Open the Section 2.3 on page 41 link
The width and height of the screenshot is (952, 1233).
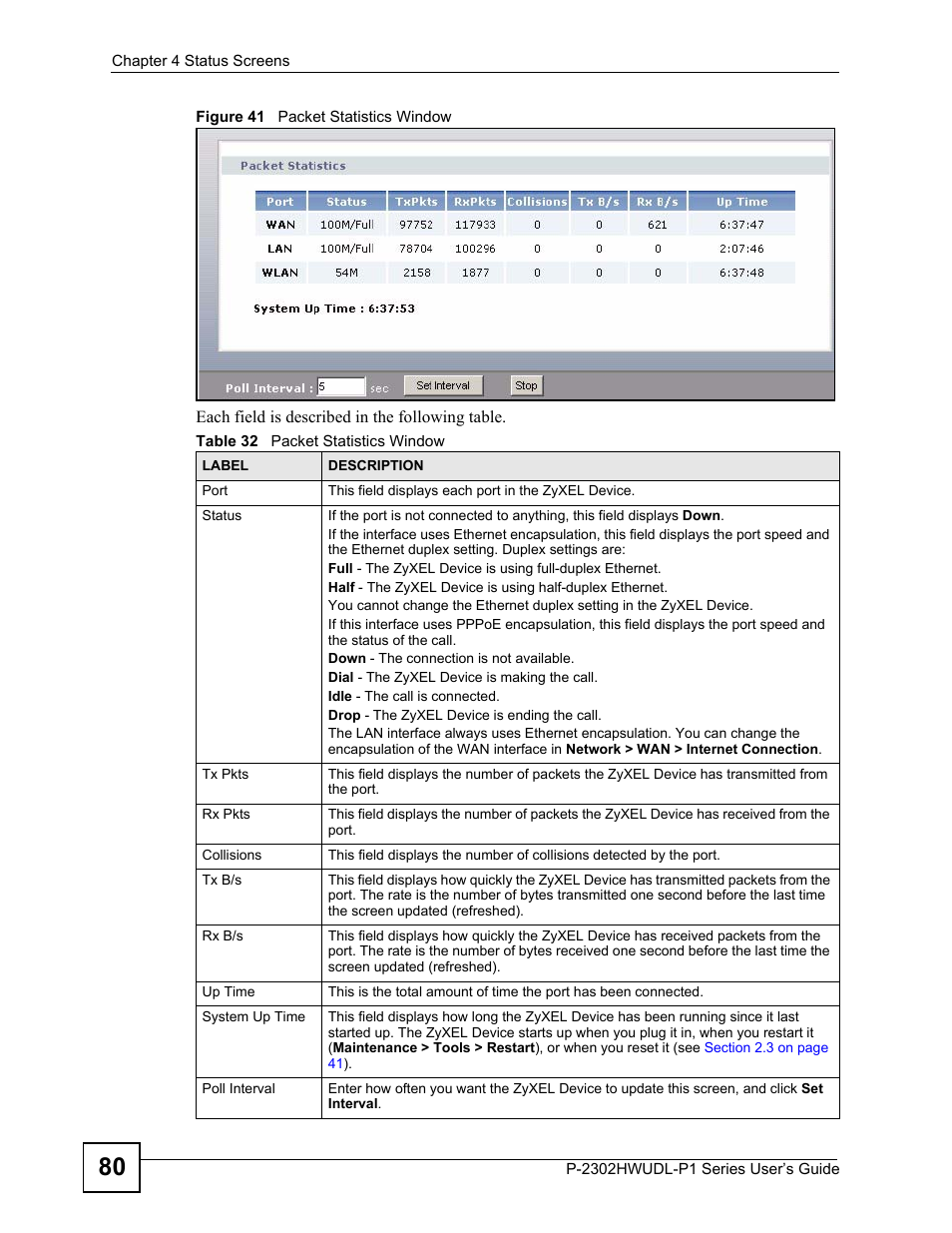pos(766,1047)
